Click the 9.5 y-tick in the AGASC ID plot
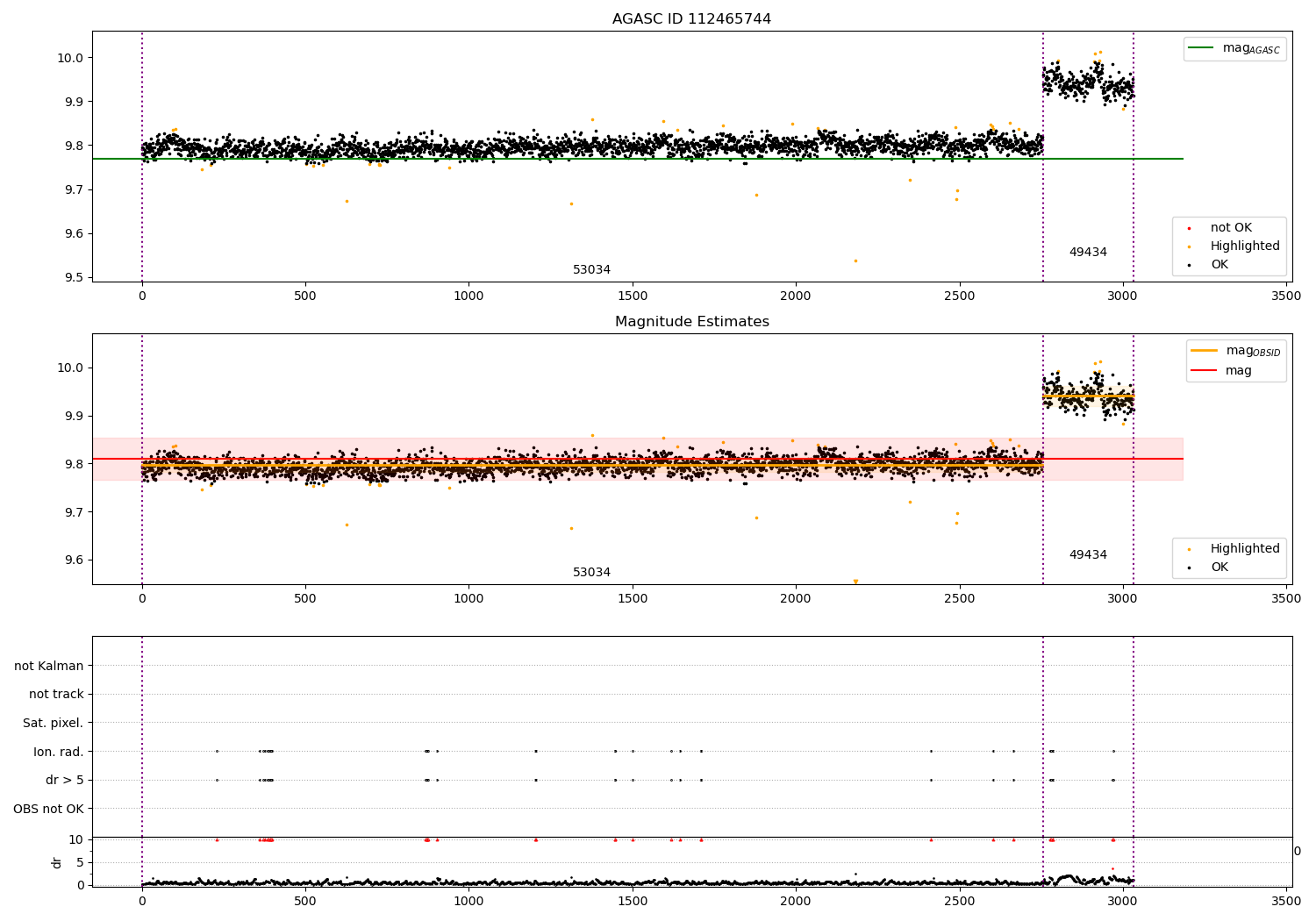Screen dimensions: 1316x921 pyautogui.click(x=73, y=278)
